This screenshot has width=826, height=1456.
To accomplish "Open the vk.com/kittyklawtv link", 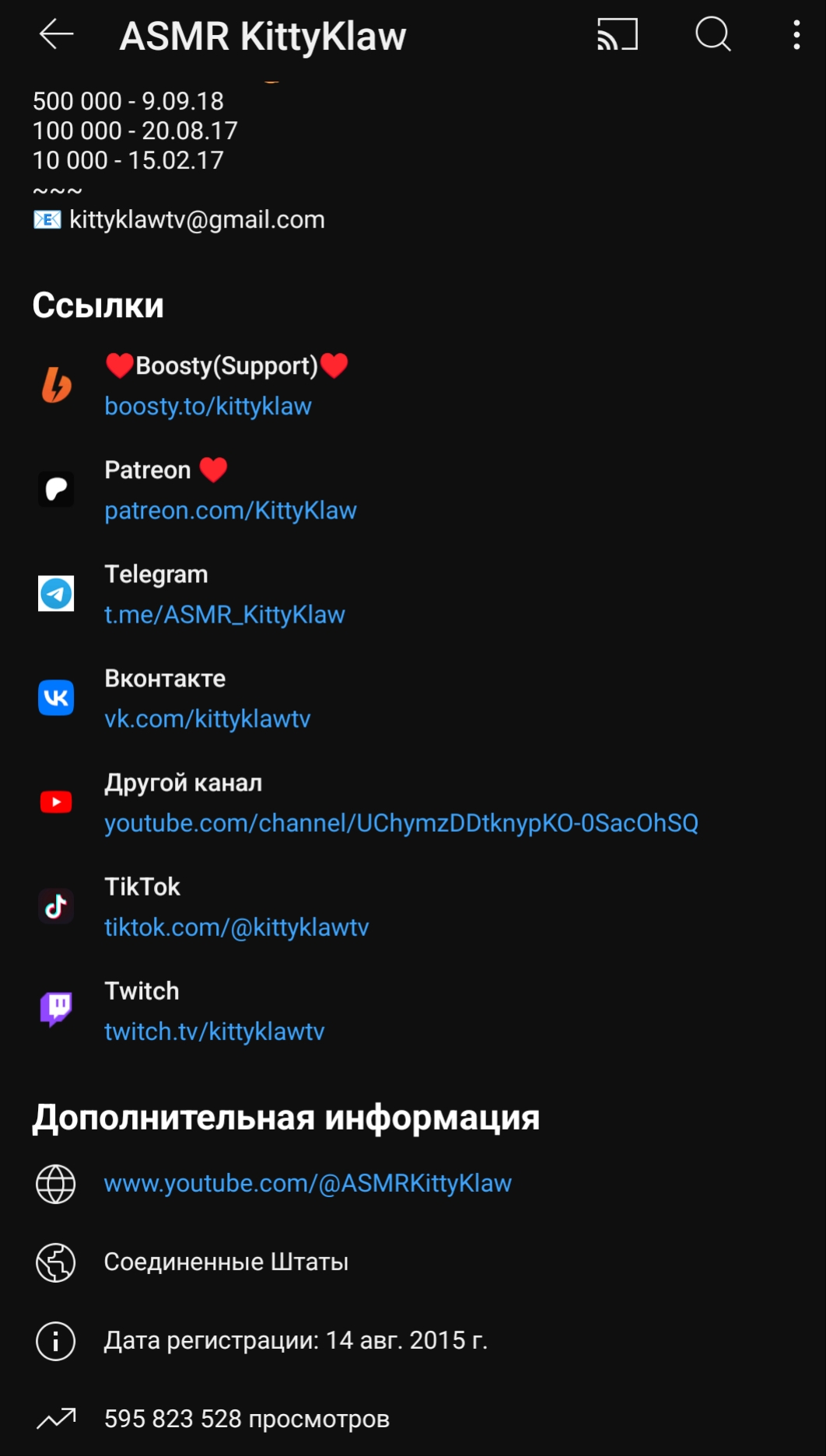I will 208,719.
